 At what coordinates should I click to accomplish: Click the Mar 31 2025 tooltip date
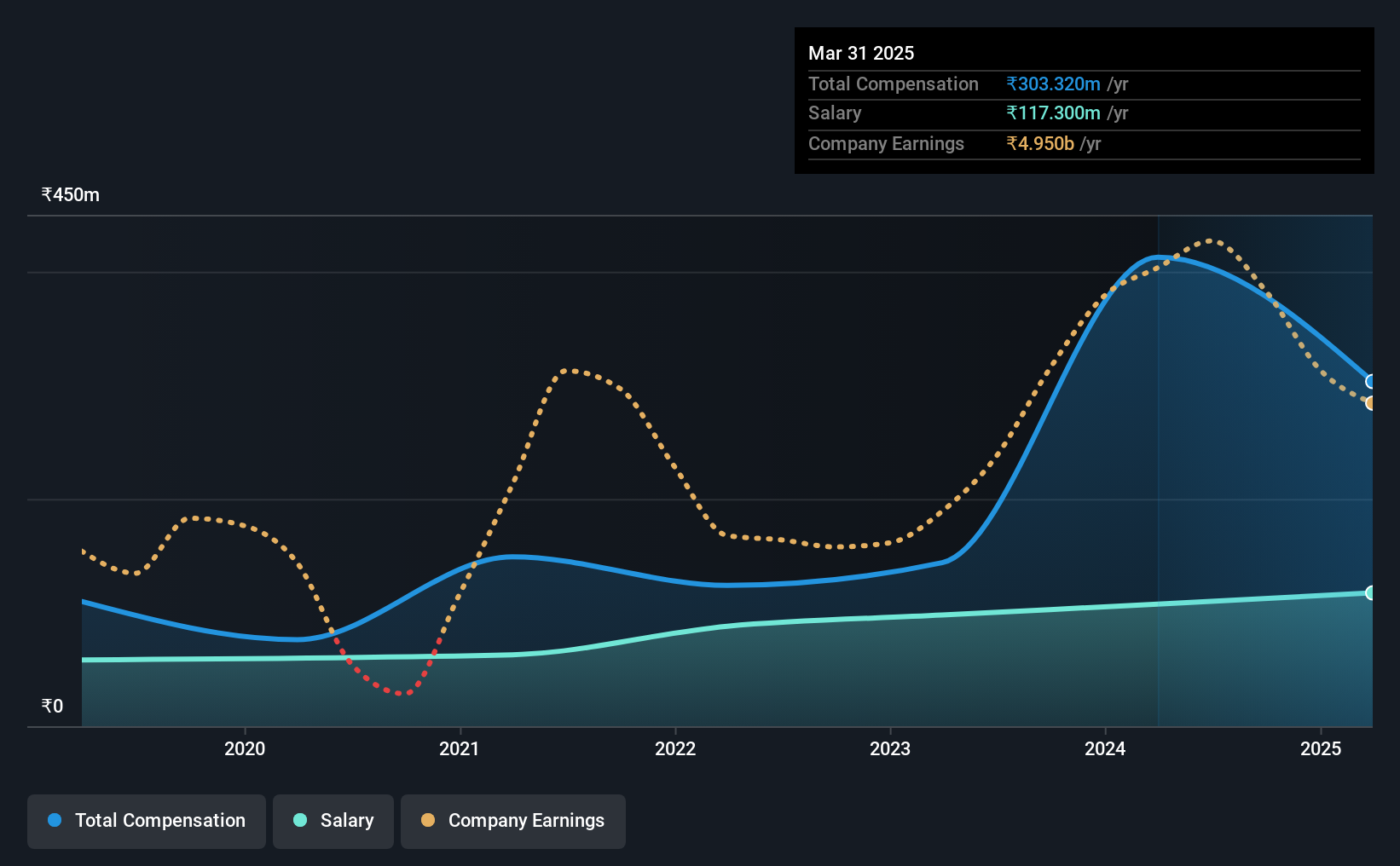tap(861, 53)
